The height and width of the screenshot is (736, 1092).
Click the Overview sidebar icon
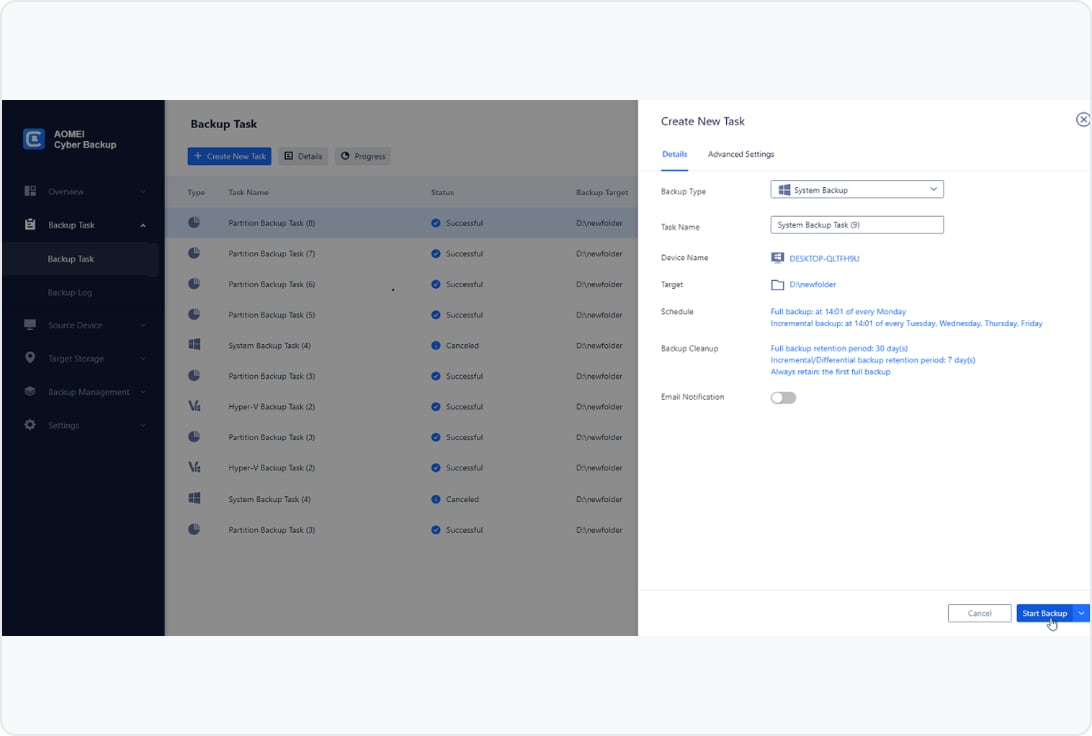click(30, 191)
